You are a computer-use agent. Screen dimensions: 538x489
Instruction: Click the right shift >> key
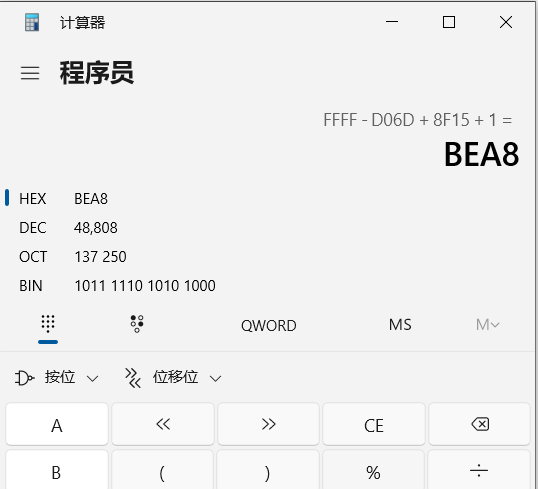(x=268, y=424)
